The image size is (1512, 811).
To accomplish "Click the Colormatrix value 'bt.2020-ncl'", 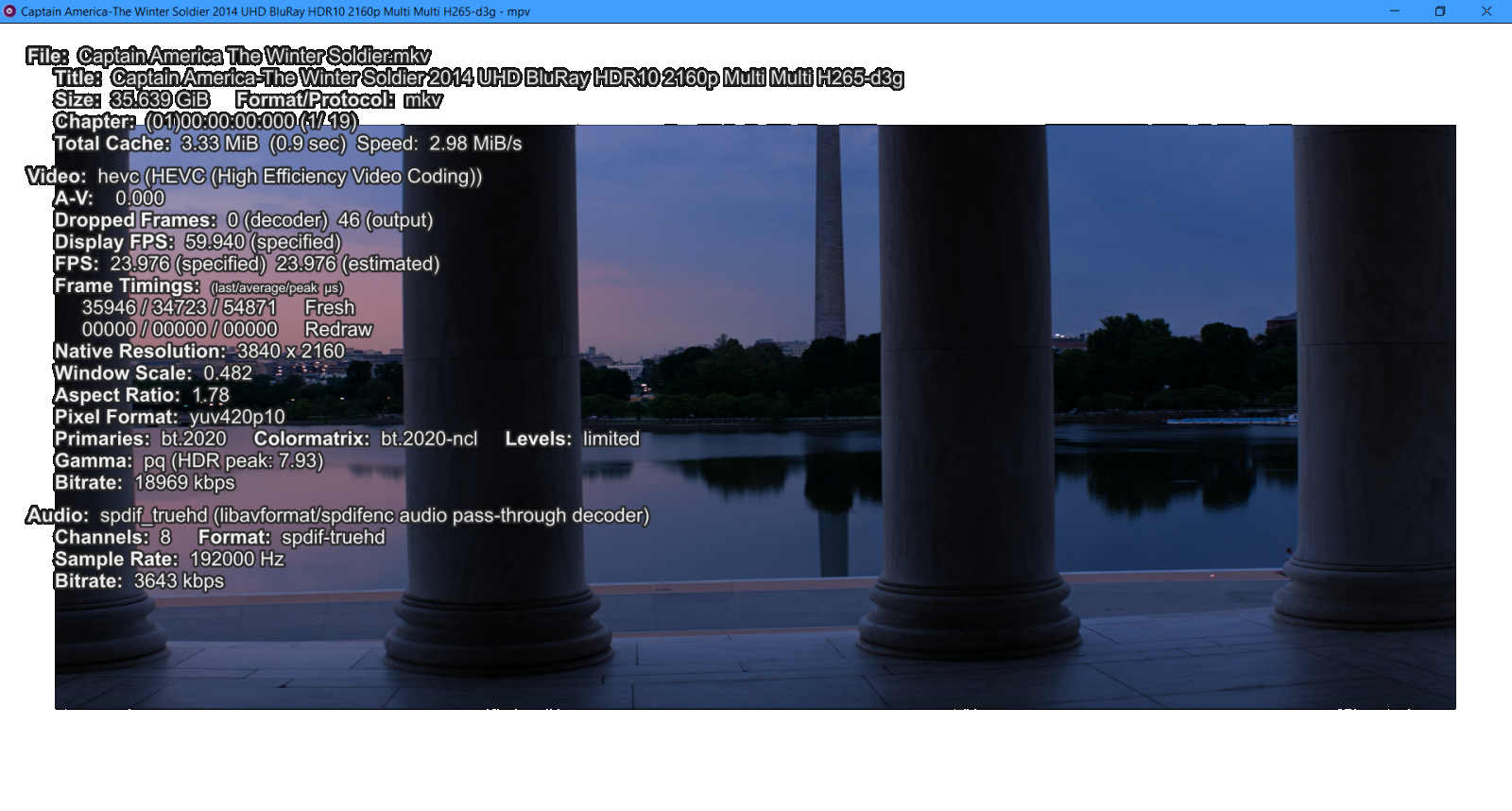I will (x=429, y=439).
